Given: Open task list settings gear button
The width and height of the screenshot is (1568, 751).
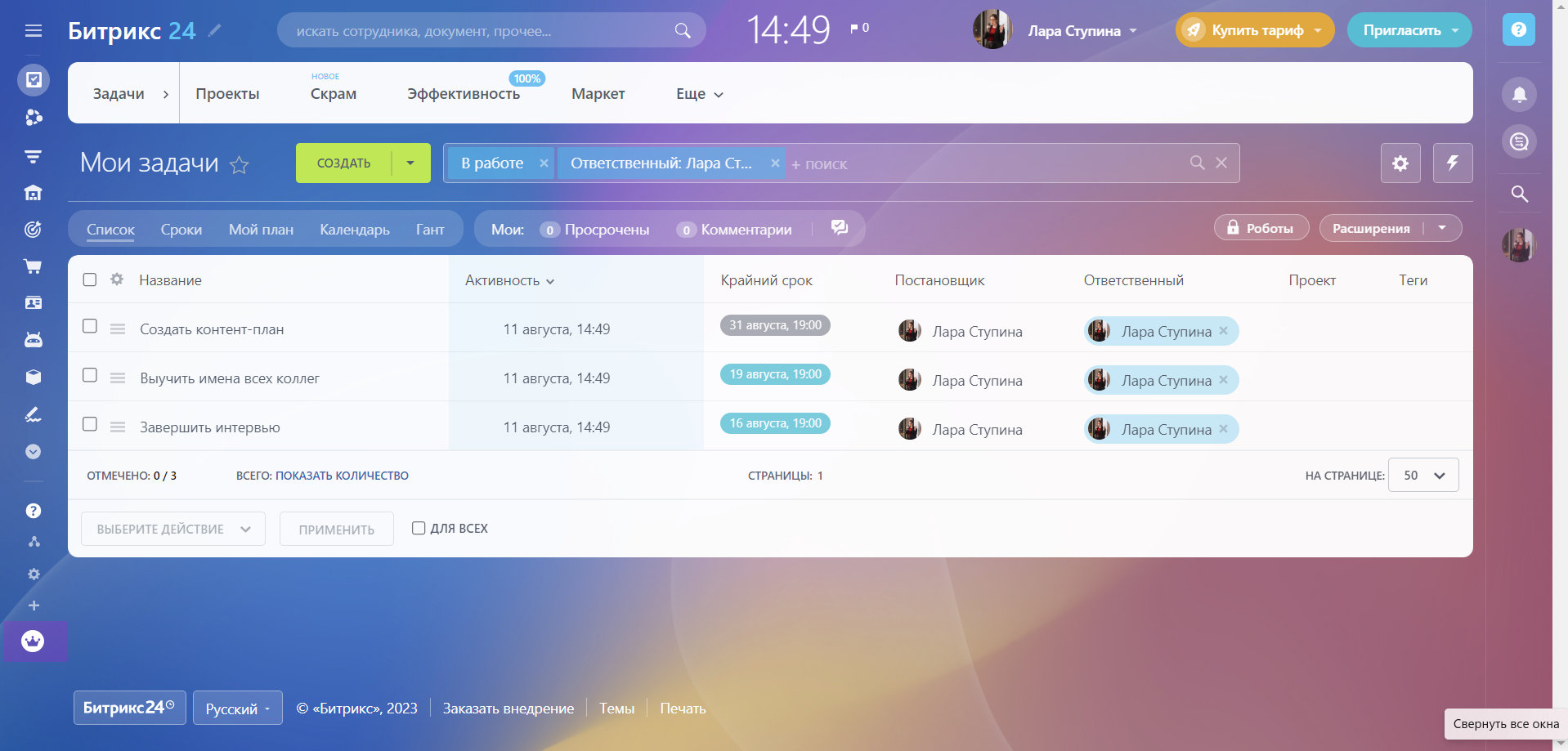Looking at the screenshot, I should pyautogui.click(x=1400, y=163).
